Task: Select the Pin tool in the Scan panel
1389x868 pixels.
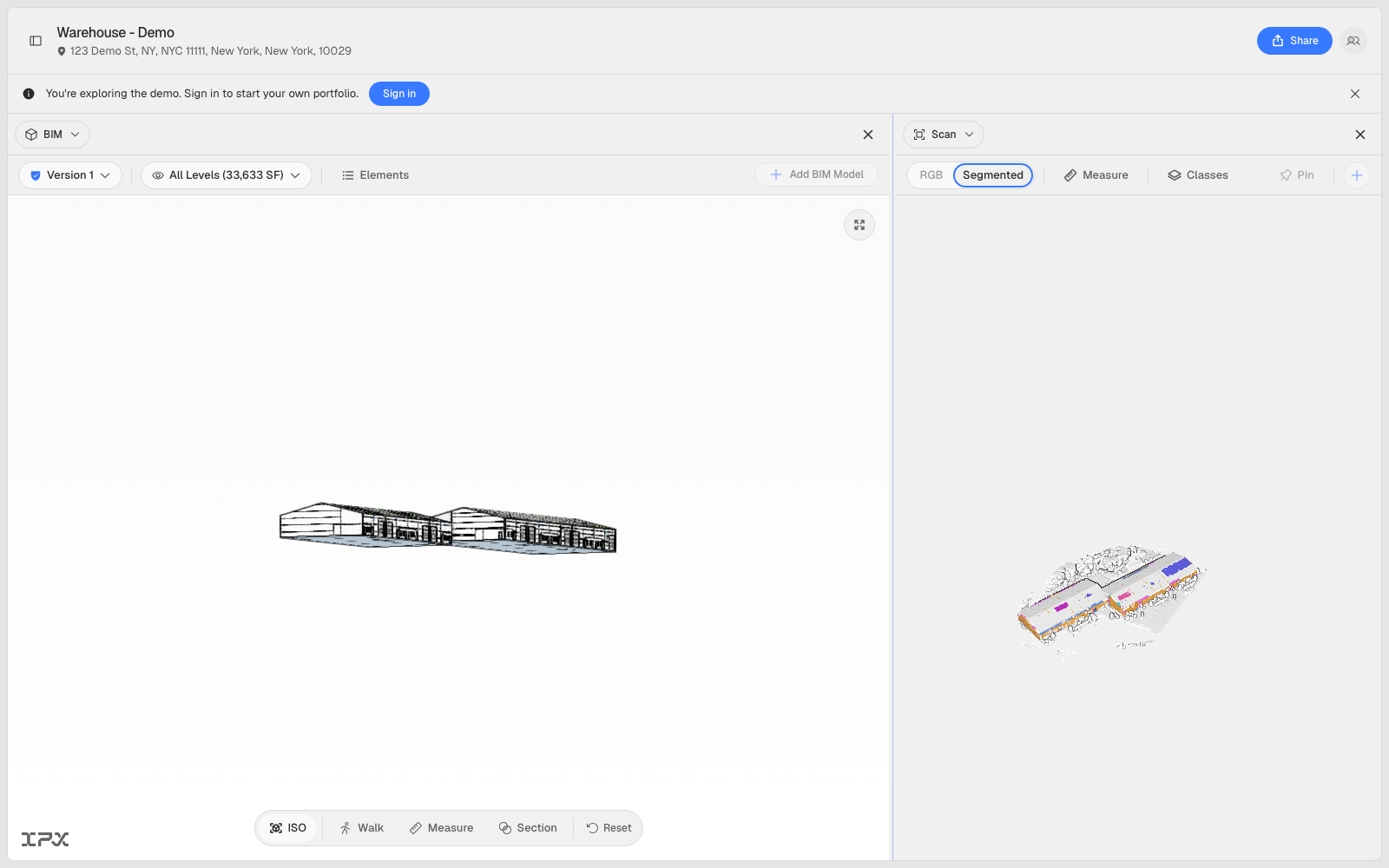Action: (x=1297, y=175)
